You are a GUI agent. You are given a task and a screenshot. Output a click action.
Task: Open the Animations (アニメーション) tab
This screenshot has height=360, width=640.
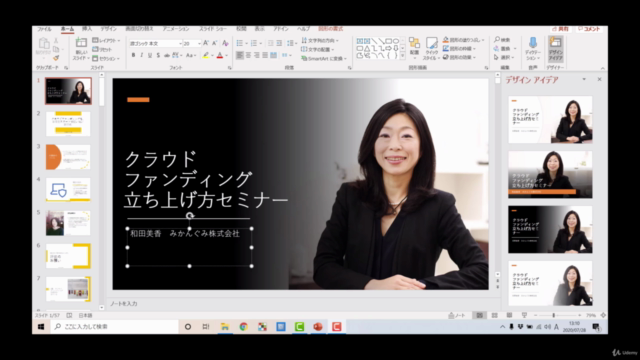click(176, 29)
